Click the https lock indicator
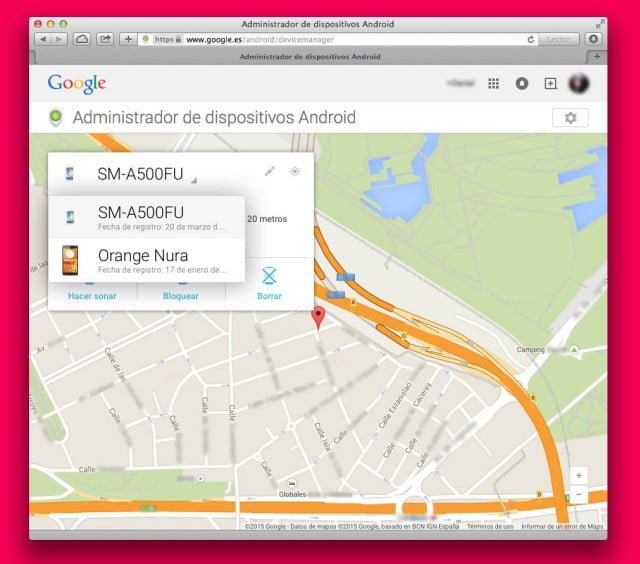 tap(168, 40)
